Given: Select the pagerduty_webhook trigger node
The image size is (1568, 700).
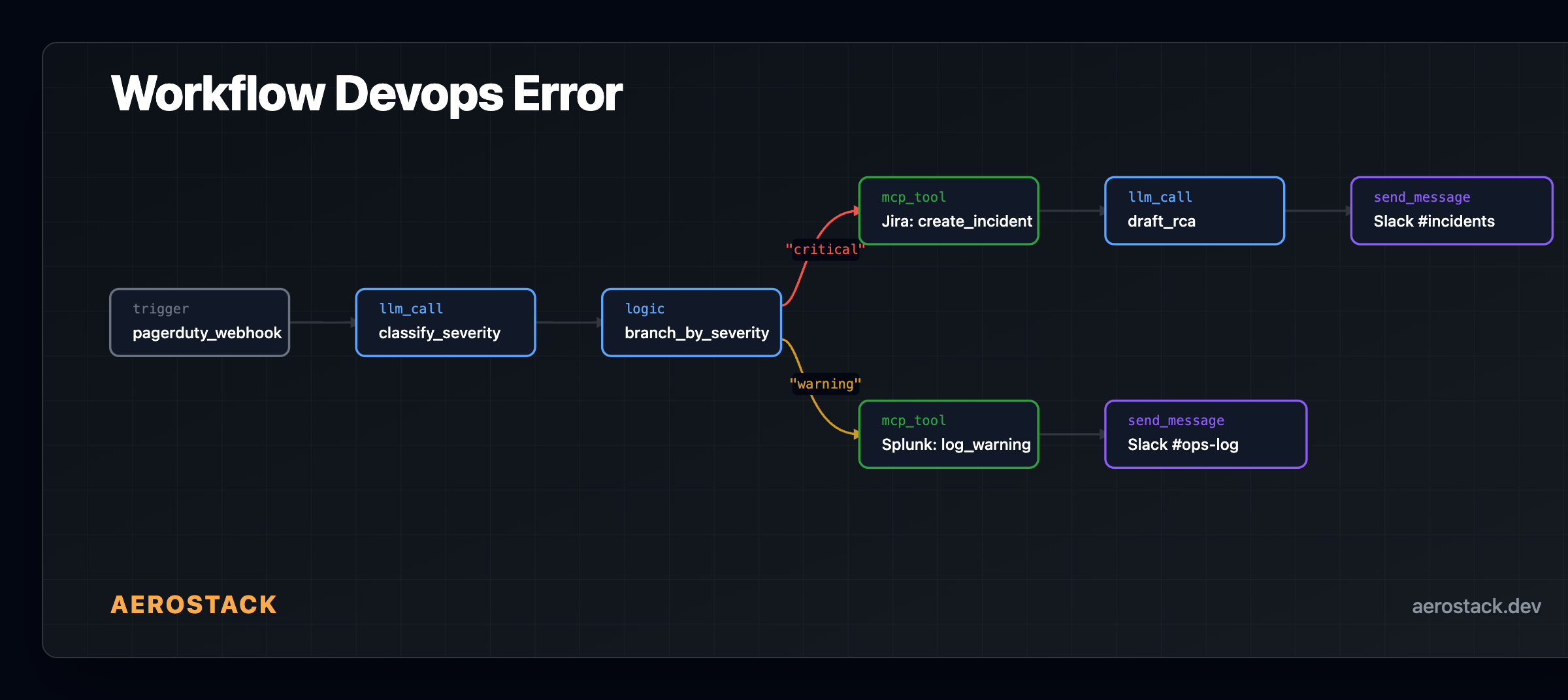Looking at the screenshot, I should 199,323.
